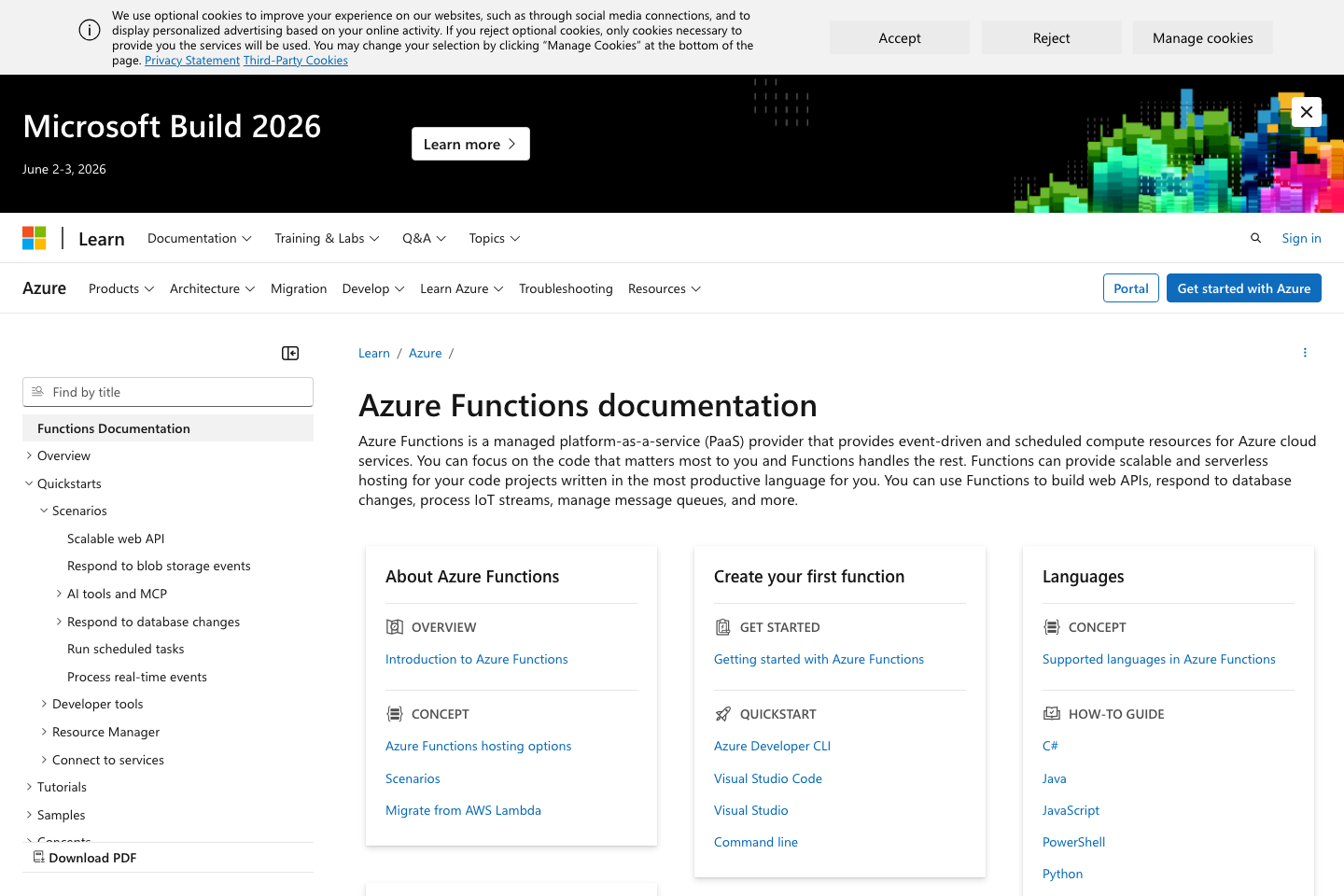Accept optional cookies

(899, 37)
